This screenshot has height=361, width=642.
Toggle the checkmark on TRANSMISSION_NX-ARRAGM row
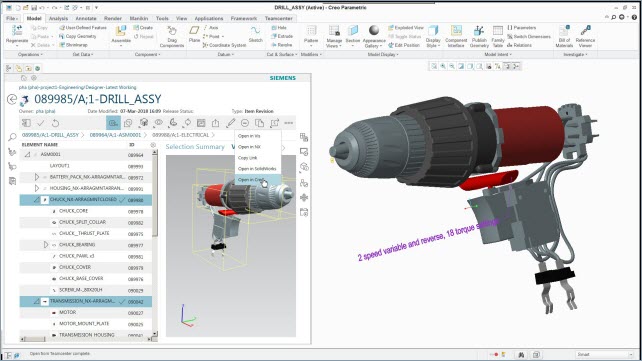click(x=122, y=302)
